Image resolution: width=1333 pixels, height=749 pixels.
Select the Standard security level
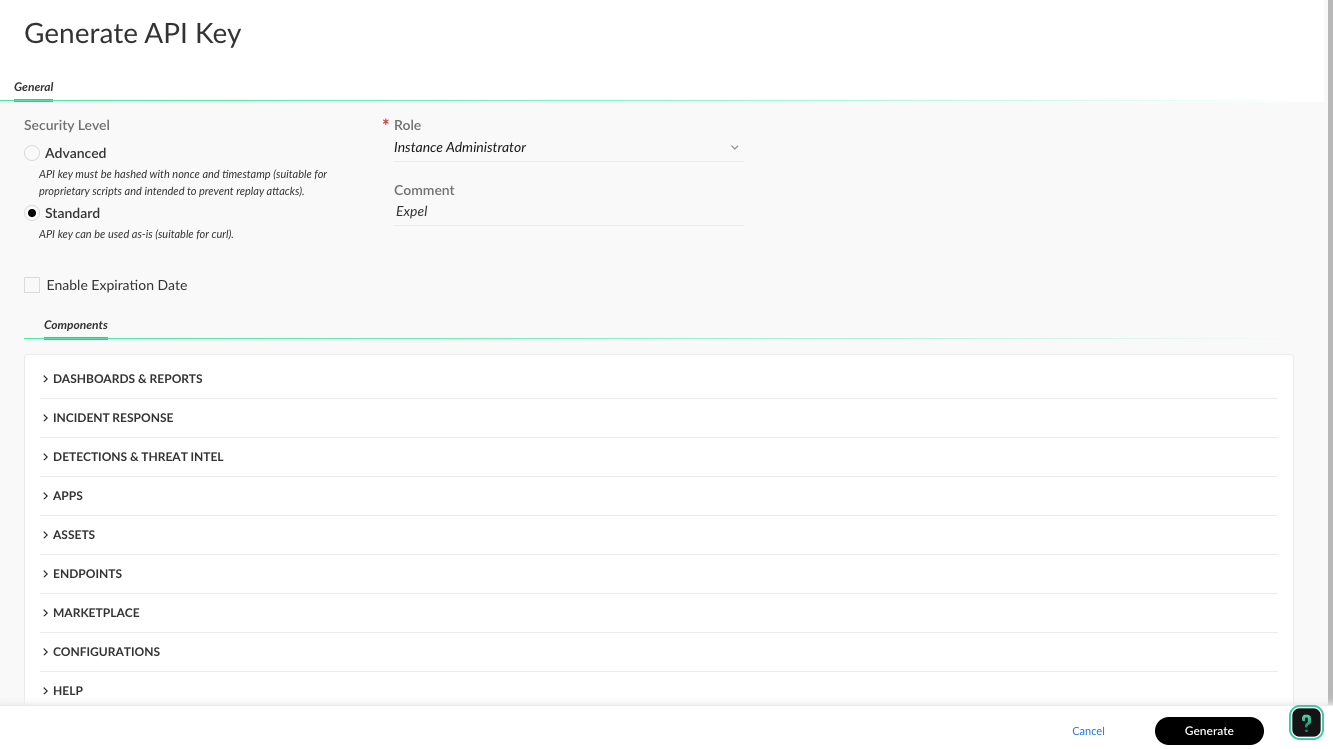[x=32, y=213]
